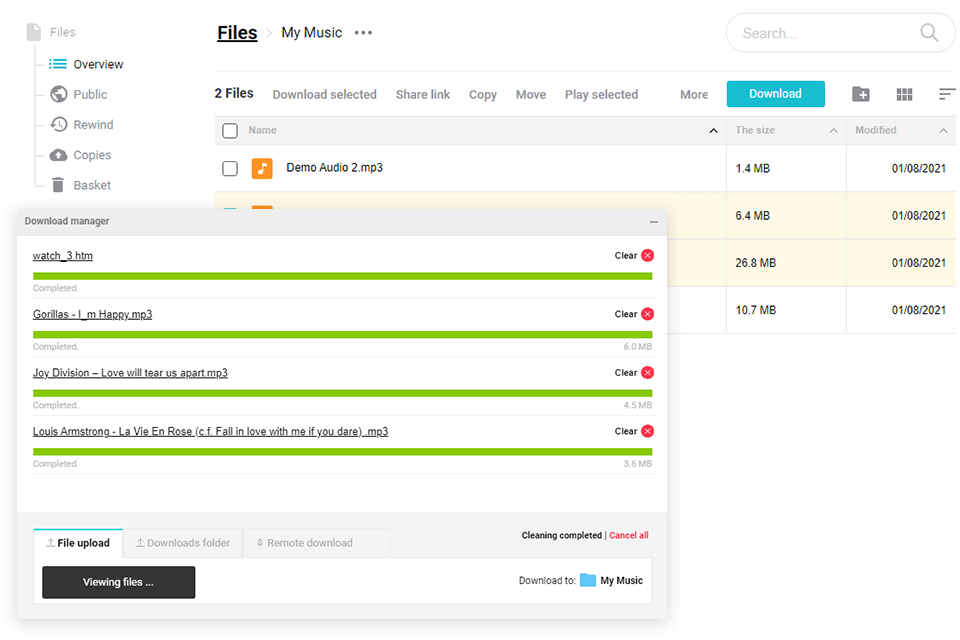Viewport: 960px width, 640px height.
Task: Open the Files breadcrumb link
Action: pyautogui.click(x=237, y=32)
